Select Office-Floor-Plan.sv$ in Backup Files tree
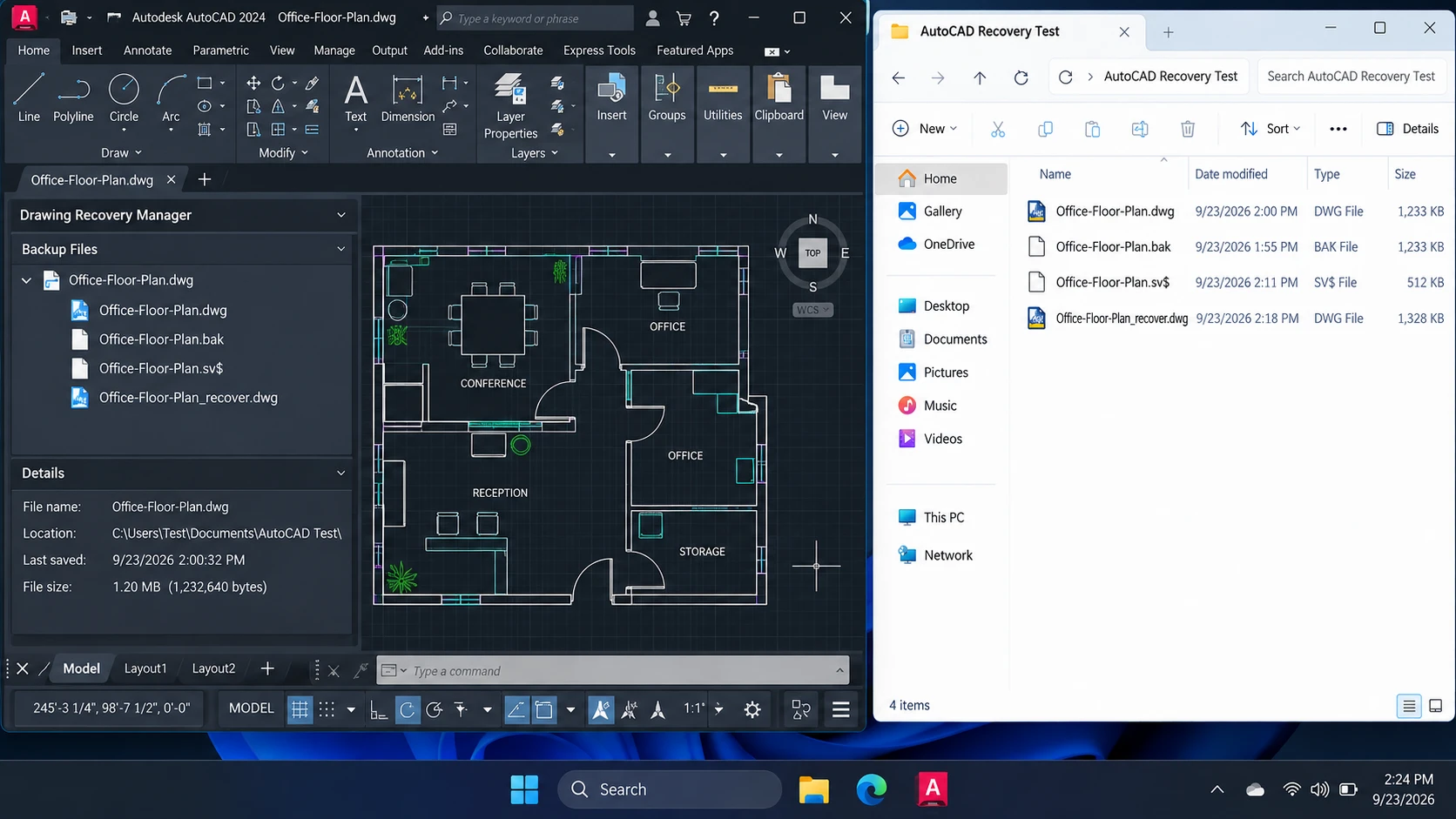Viewport: 1456px width, 819px height. pyautogui.click(x=161, y=368)
